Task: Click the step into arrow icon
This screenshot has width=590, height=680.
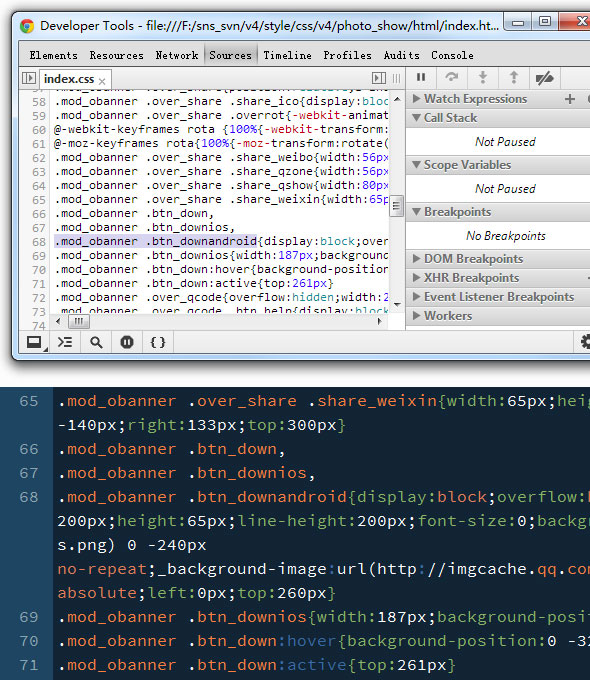Action: tap(482, 77)
